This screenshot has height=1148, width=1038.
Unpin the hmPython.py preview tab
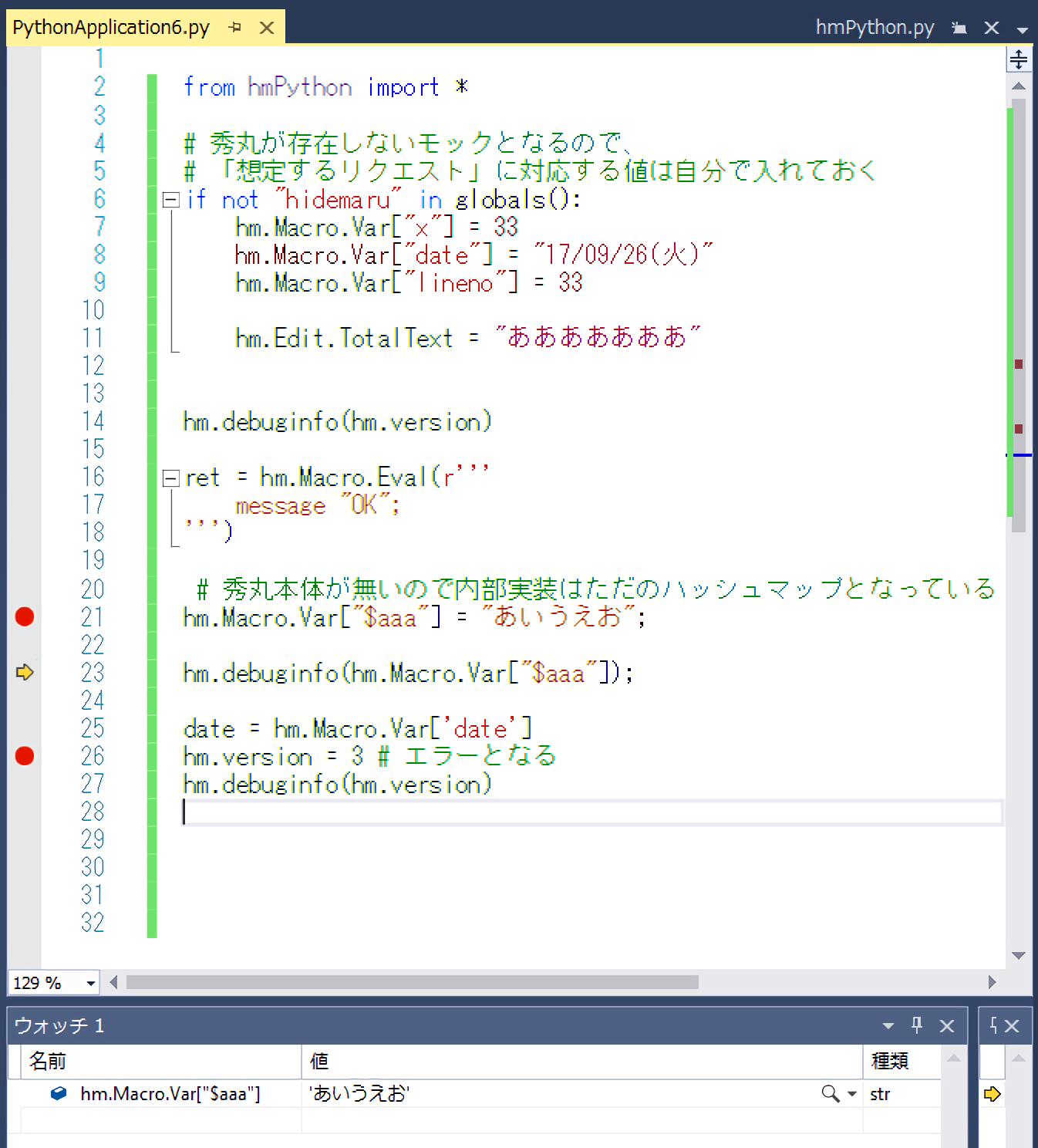coord(959,29)
